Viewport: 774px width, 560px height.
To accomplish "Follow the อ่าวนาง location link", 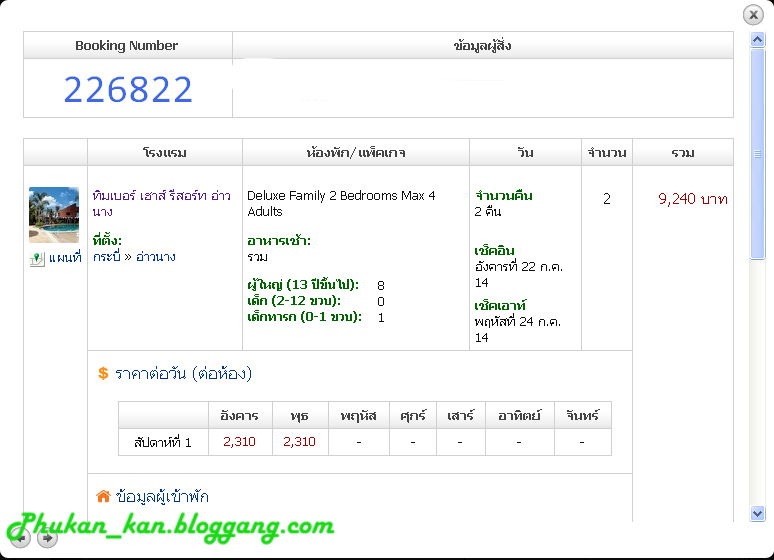I will [155, 257].
